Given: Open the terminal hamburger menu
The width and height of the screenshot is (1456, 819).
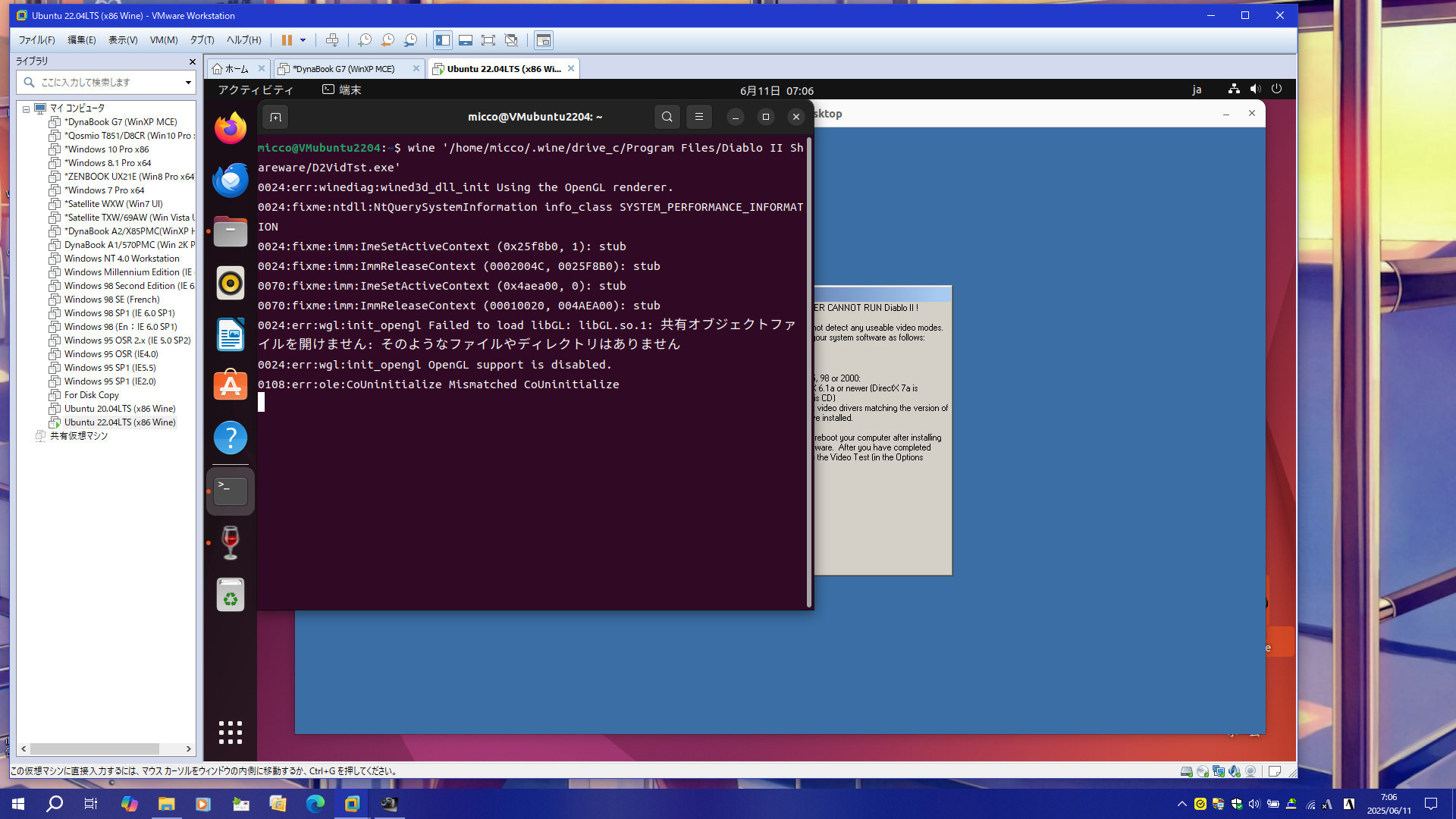Looking at the screenshot, I should point(699,117).
